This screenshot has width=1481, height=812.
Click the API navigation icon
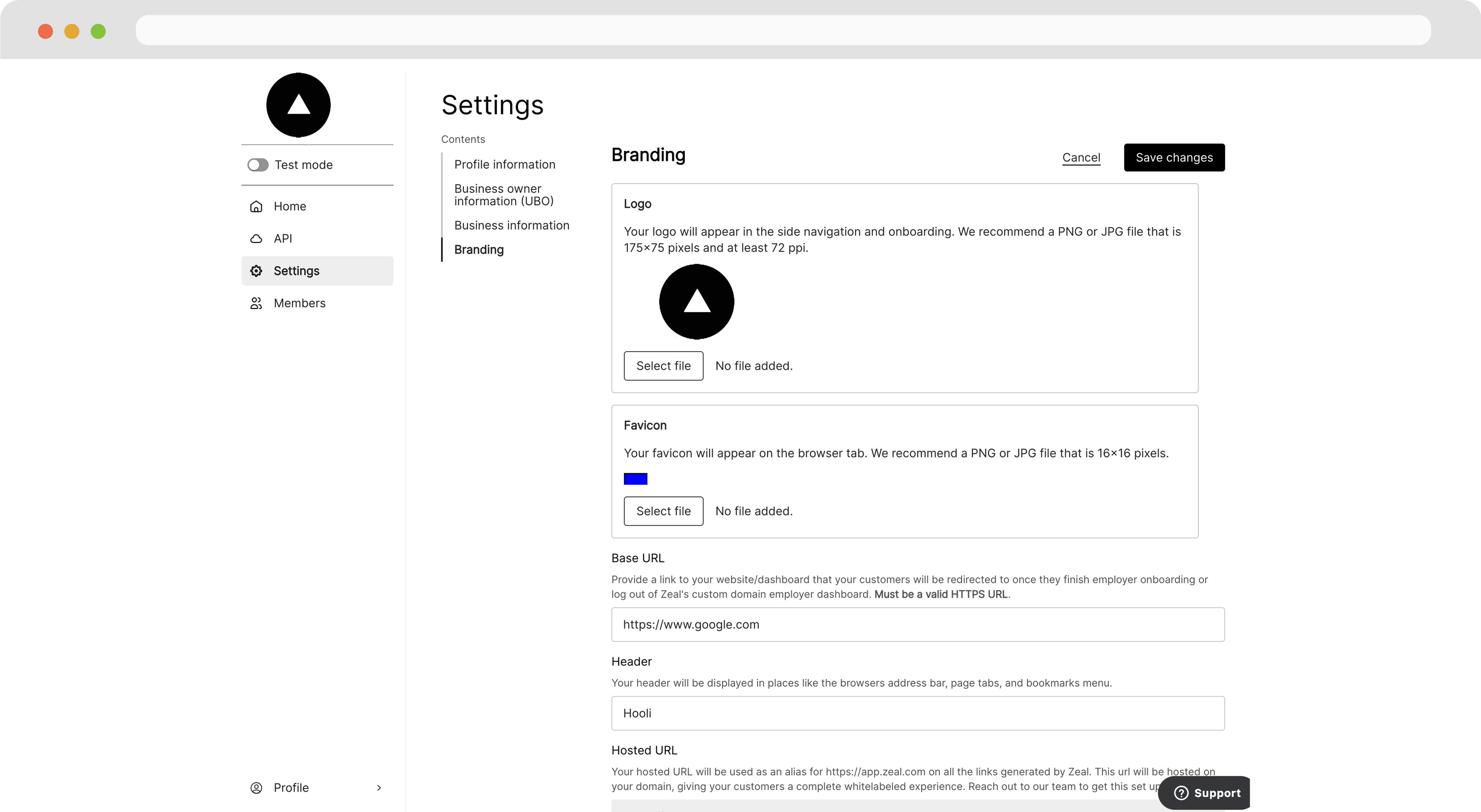[x=257, y=238]
